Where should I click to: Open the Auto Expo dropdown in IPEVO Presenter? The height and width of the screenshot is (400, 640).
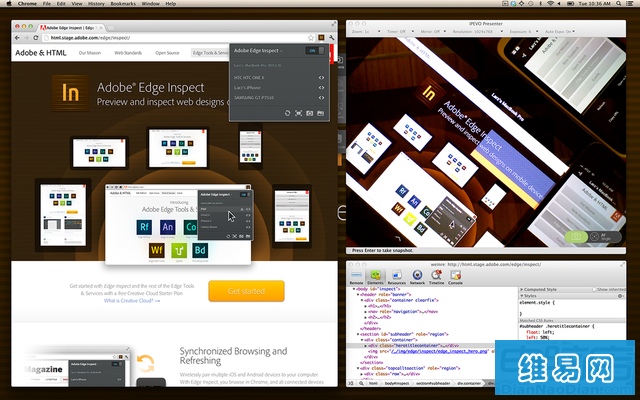click(x=560, y=31)
